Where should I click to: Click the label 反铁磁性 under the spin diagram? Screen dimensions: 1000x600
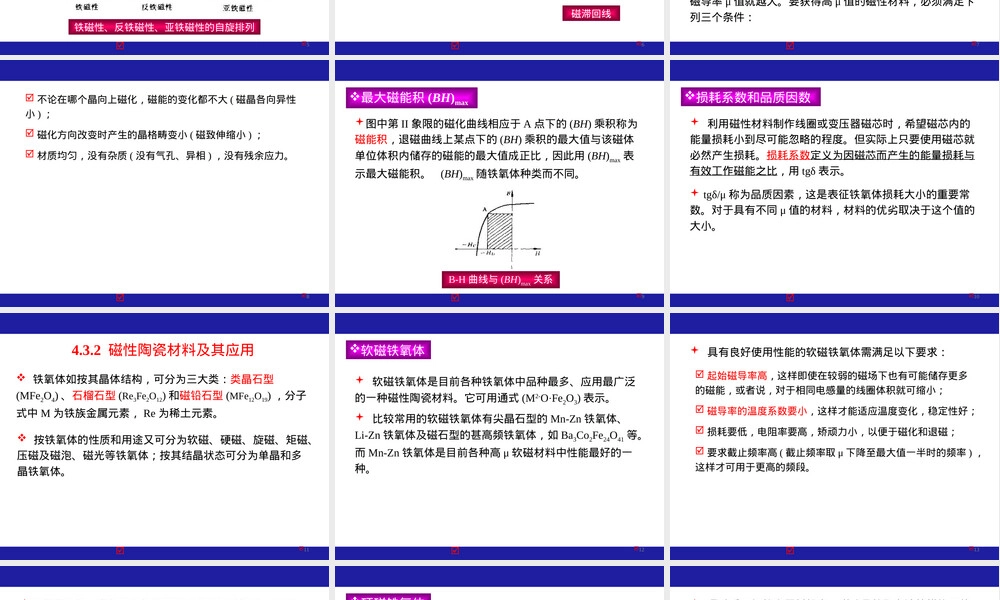[157, 7]
